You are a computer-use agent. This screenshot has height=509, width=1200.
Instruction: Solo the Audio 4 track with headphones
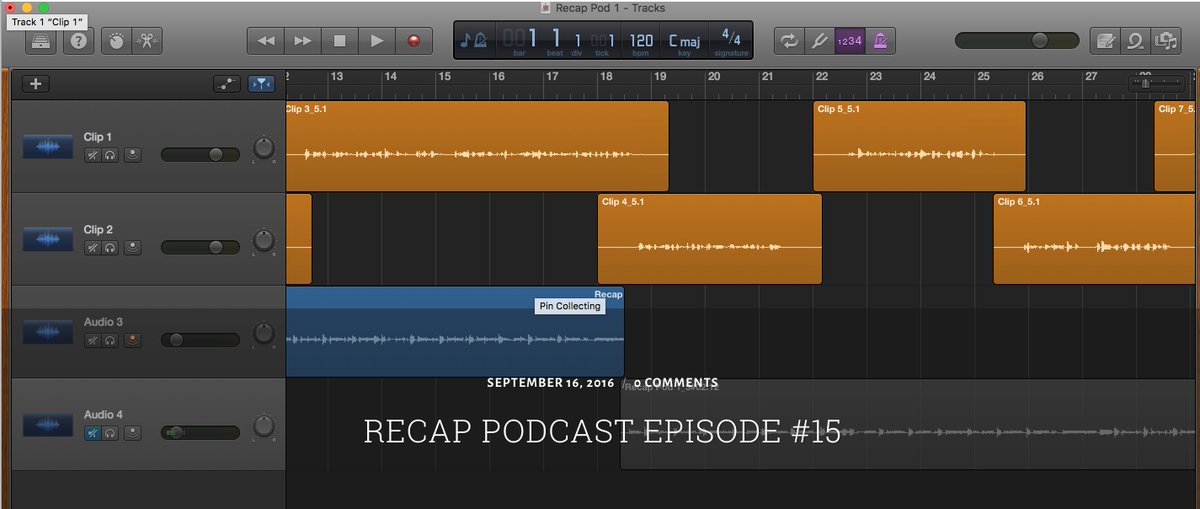coord(109,433)
